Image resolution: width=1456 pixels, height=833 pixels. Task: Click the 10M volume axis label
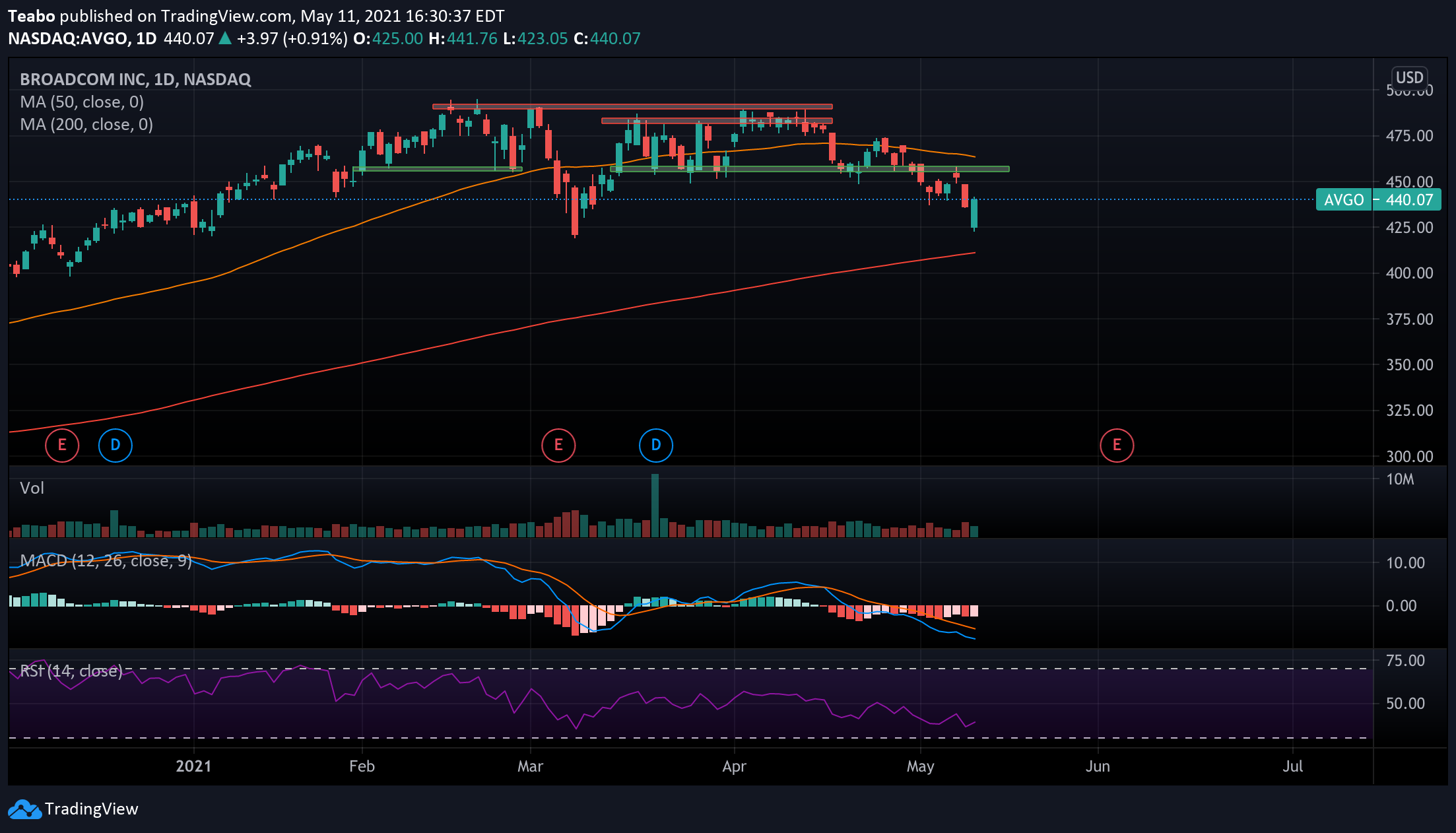(x=1400, y=479)
